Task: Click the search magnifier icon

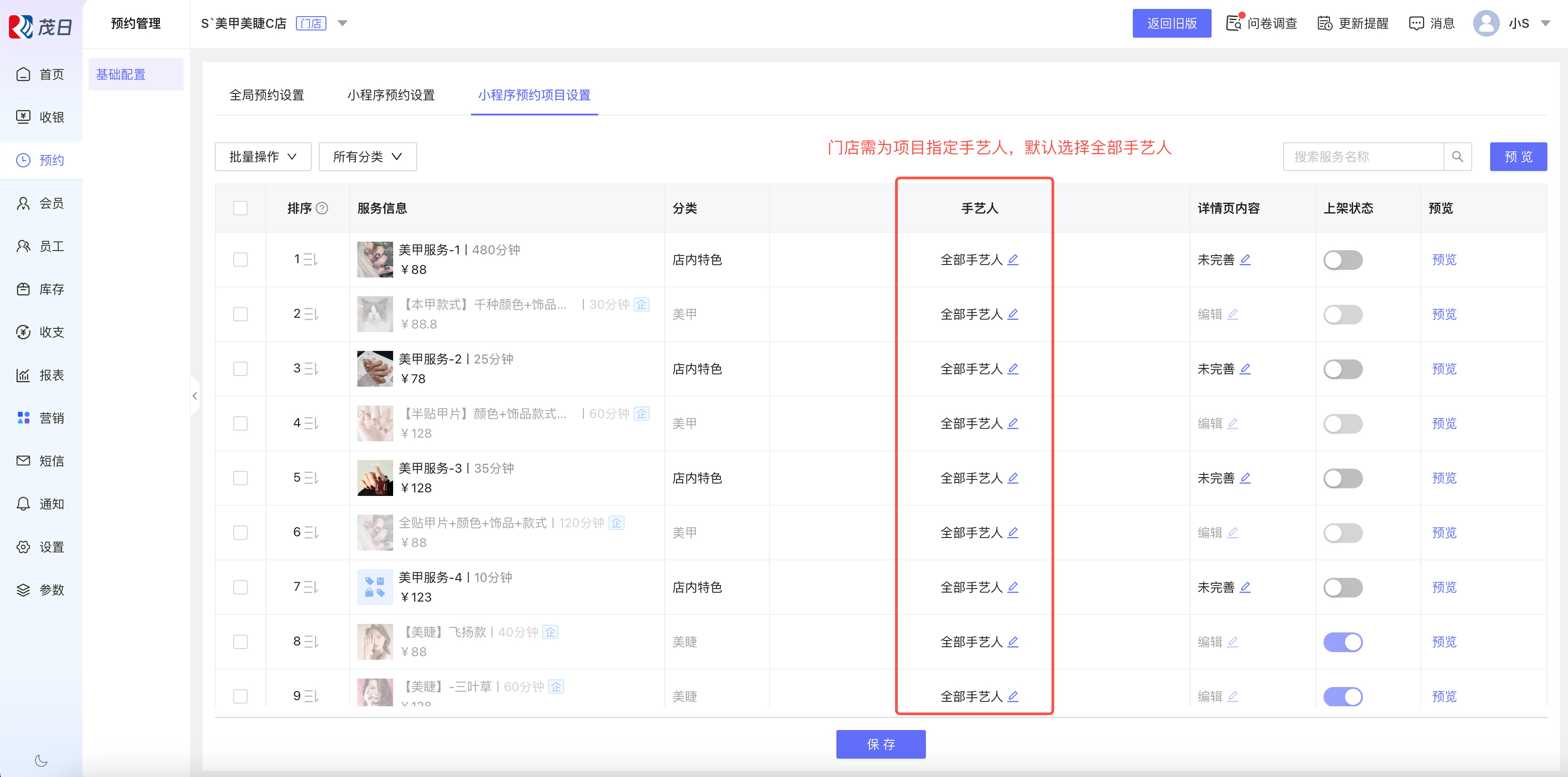Action: tap(1457, 157)
